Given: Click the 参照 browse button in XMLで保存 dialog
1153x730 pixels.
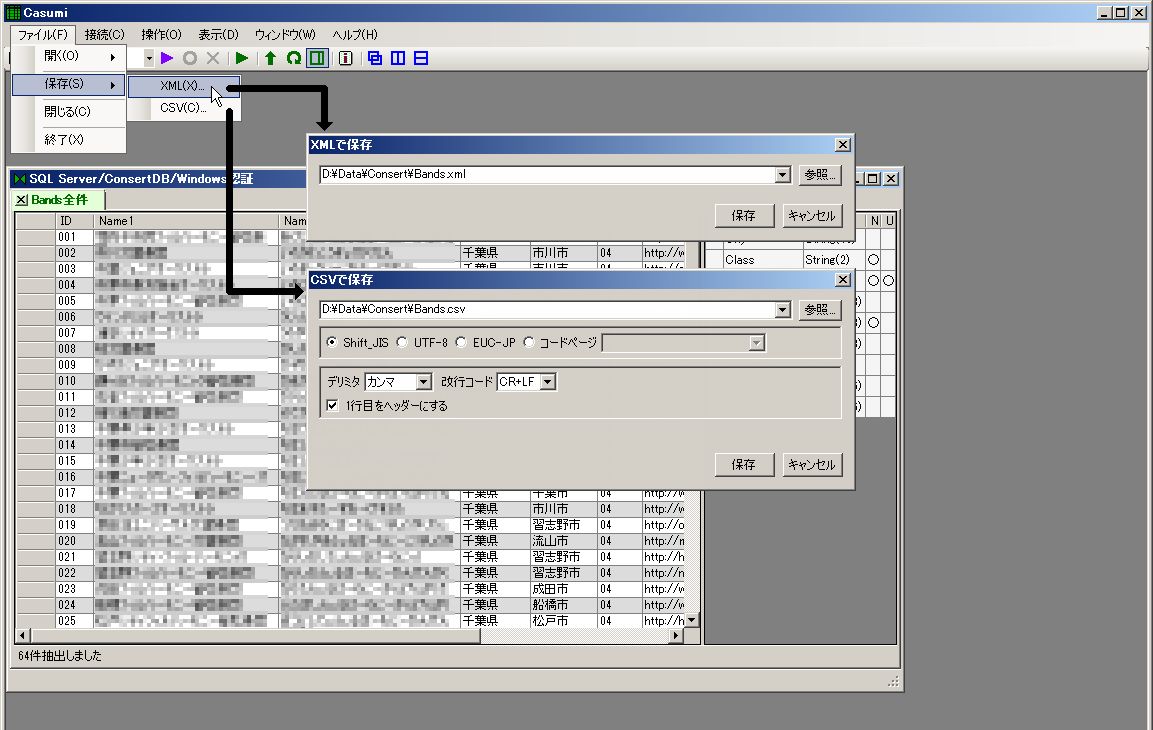Looking at the screenshot, I should point(821,175).
